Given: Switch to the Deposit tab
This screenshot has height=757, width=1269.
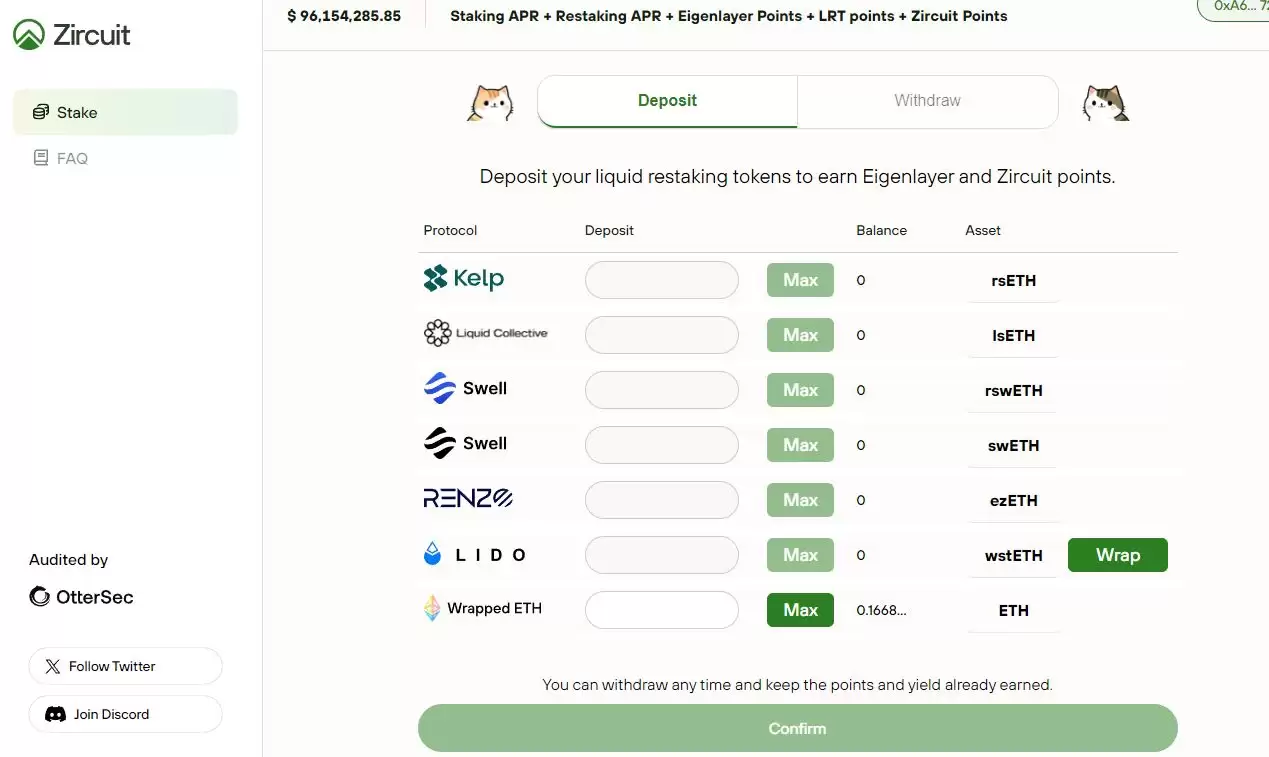Looking at the screenshot, I should 666,100.
